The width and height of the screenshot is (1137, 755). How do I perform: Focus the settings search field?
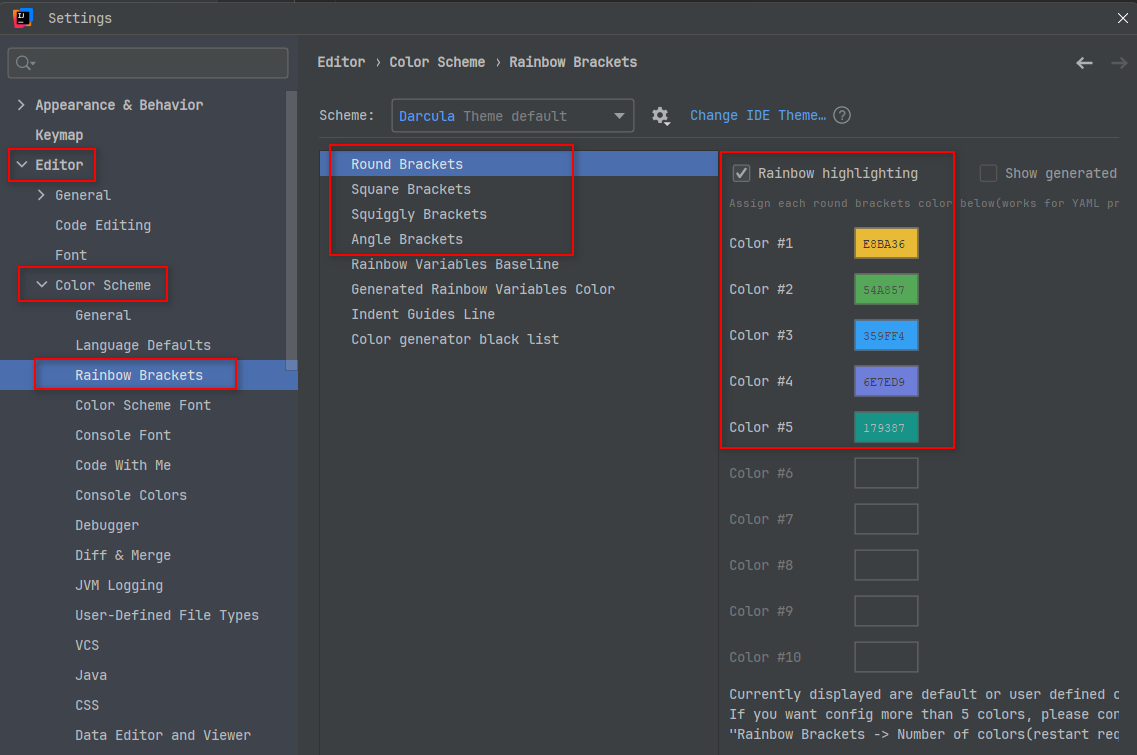[x=148, y=63]
